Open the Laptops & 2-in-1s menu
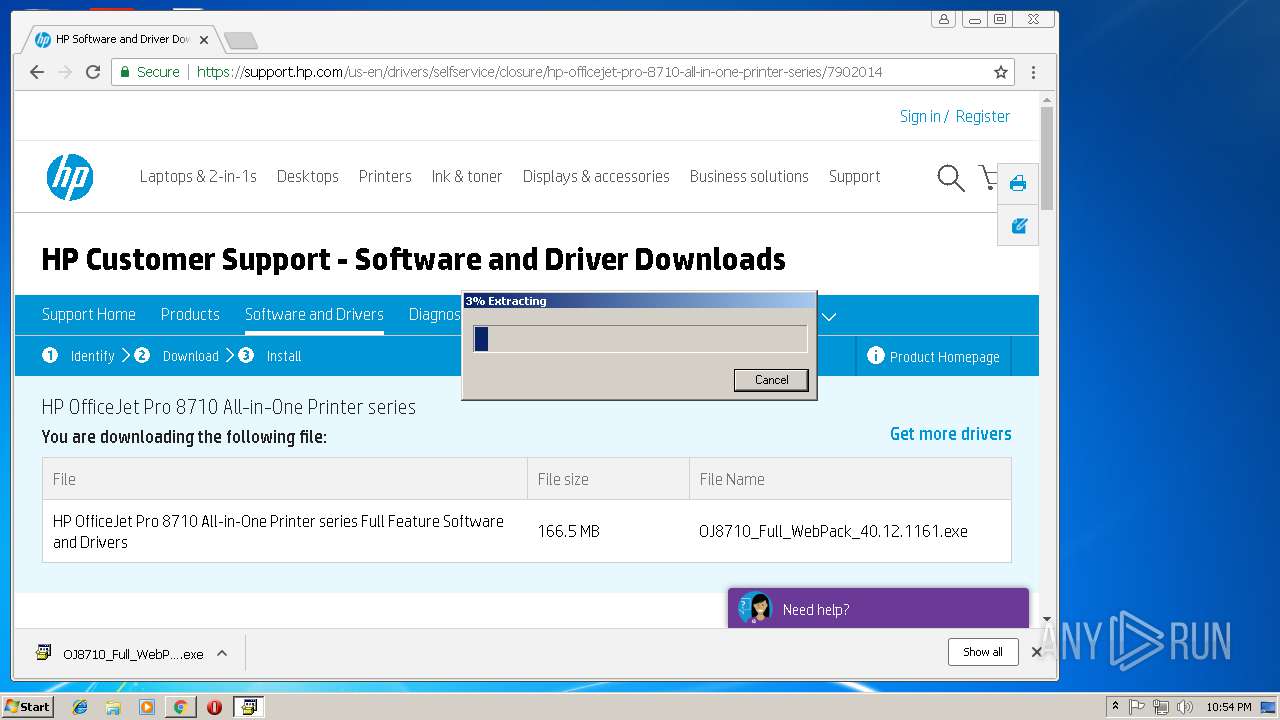Image resolution: width=1280 pixels, height=720 pixels. [x=198, y=176]
